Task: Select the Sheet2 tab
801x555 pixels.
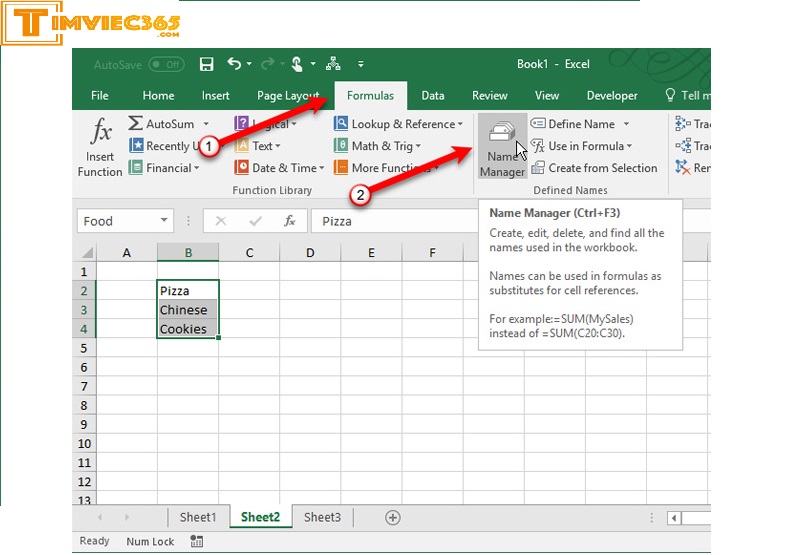Action: point(261,517)
